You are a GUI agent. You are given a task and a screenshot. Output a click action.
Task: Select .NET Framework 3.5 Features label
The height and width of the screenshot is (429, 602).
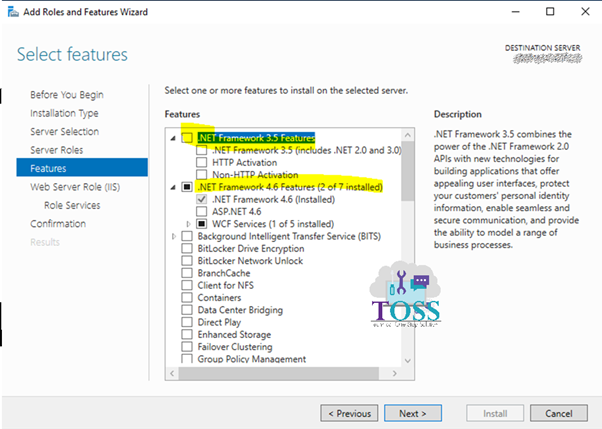tap(256, 137)
